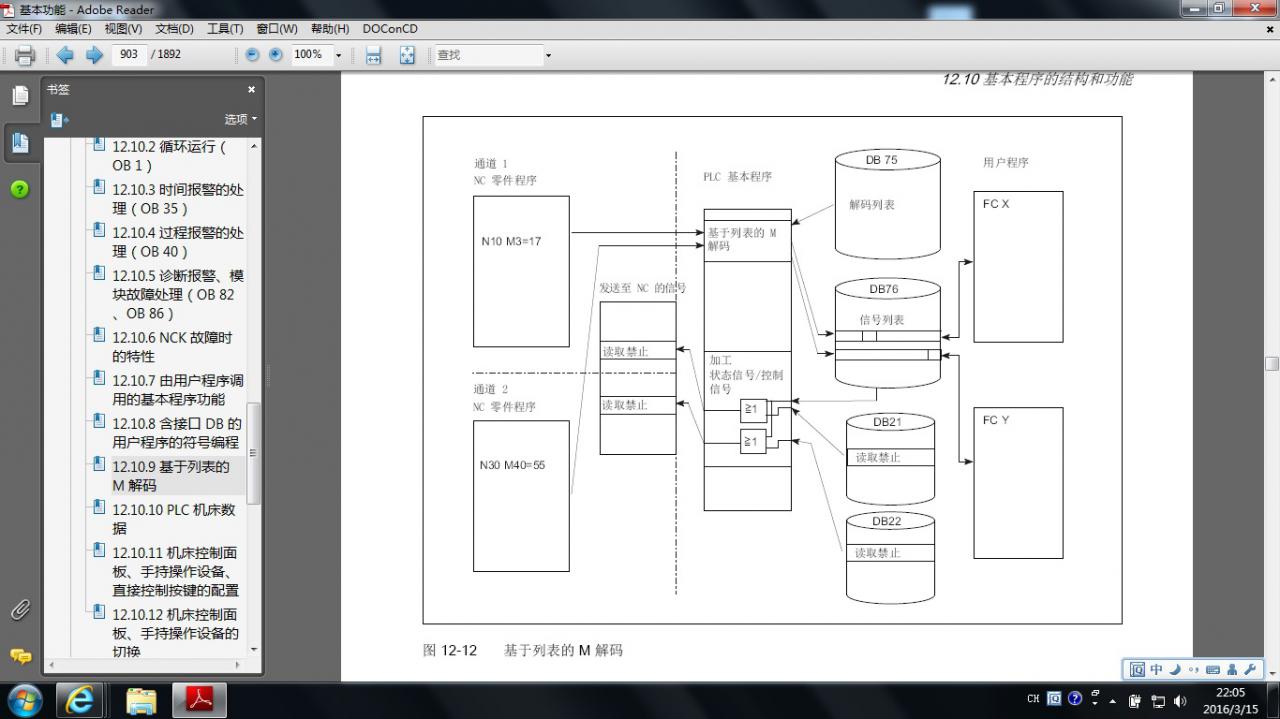1280x719 pixels.
Task: Click the page number input field
Action: 129,55
